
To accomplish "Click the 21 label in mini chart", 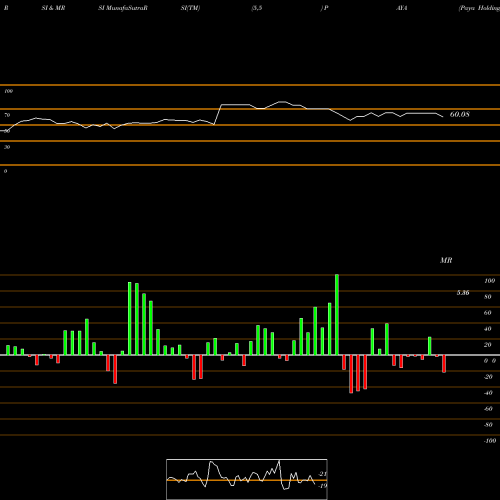I will (x=323, y=474).
